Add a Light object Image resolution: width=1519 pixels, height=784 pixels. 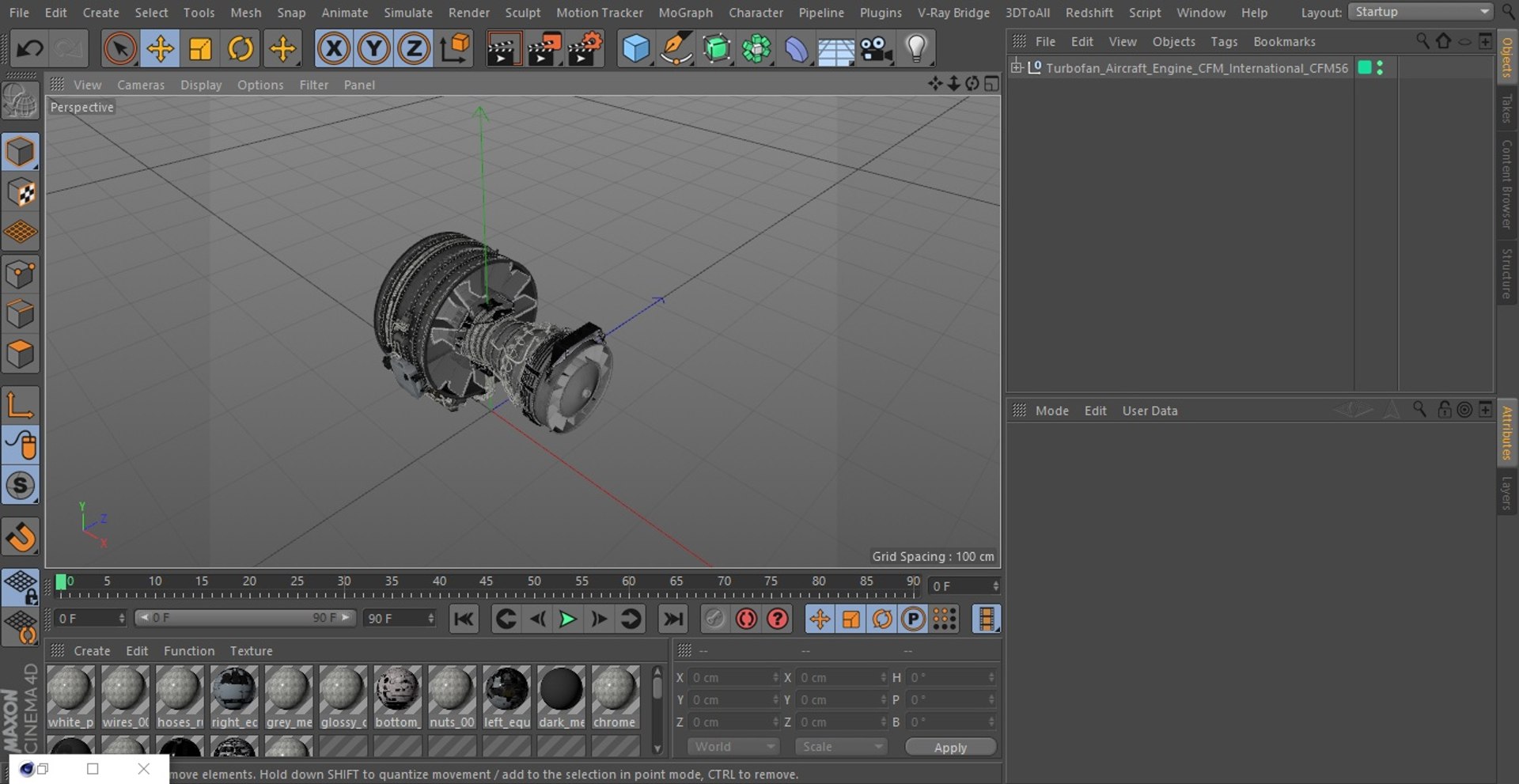tap(916, 49)
